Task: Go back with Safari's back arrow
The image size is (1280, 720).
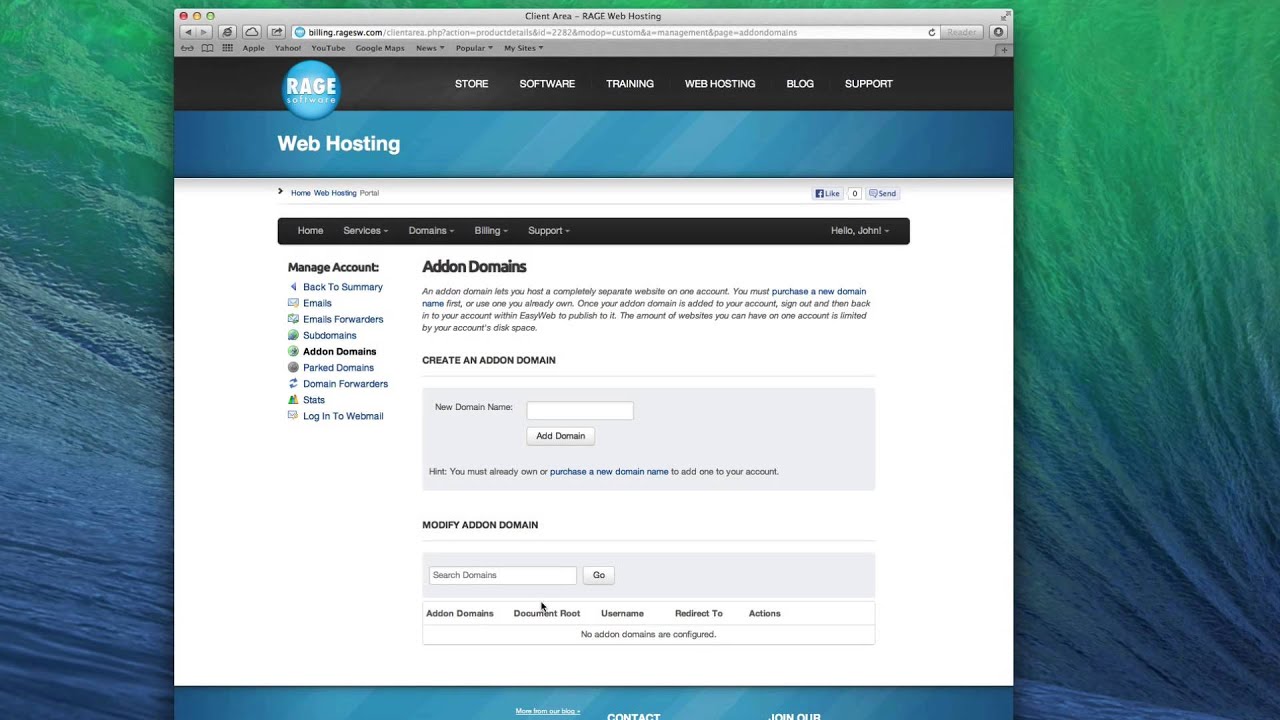Action: (x=188, y=32)
